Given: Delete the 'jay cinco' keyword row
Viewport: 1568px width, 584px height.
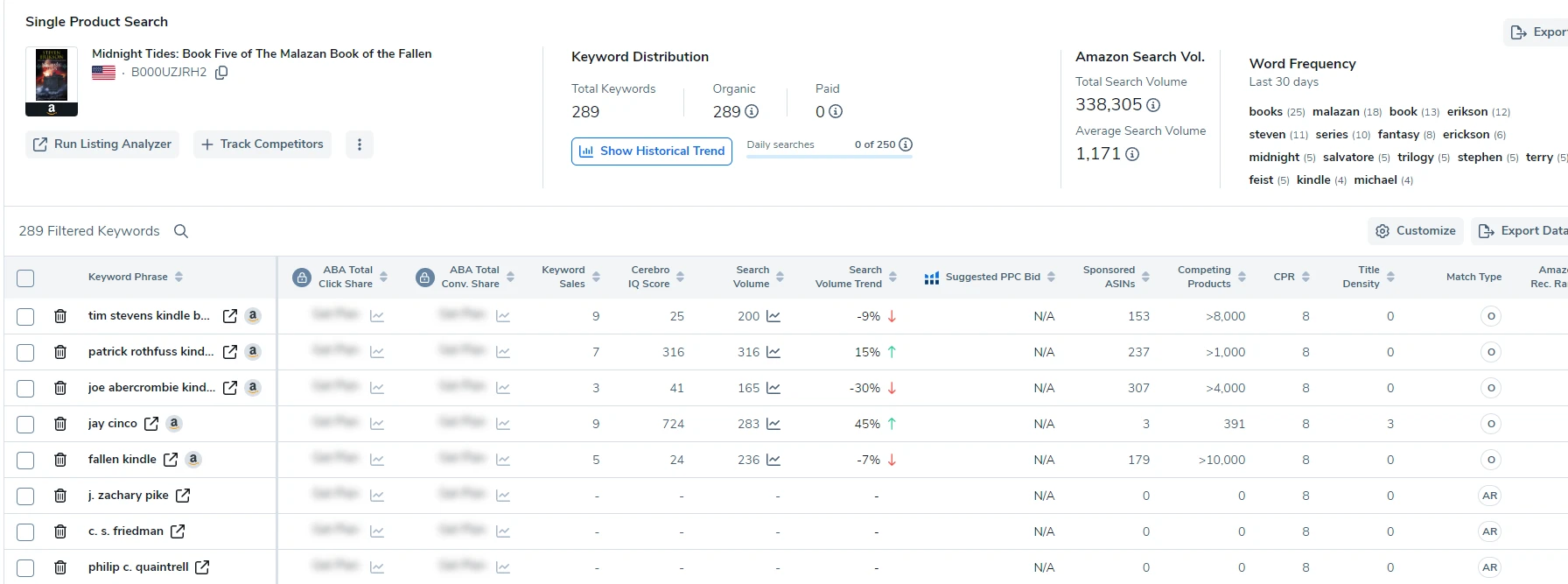Looking at the screenshot, I should point(60,424).
